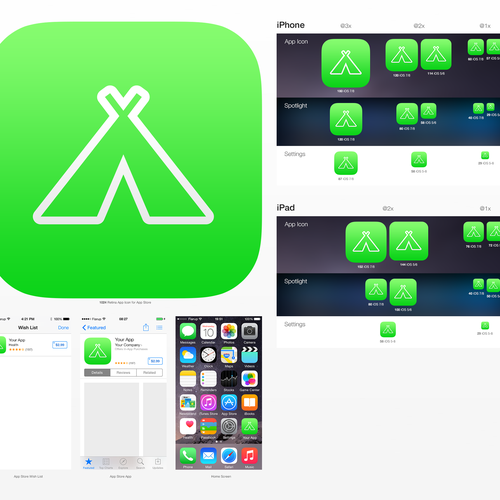This screenshot has height=500, width=500.
Task: Open the iBooks app icon
Action: [x=249, y=403]
